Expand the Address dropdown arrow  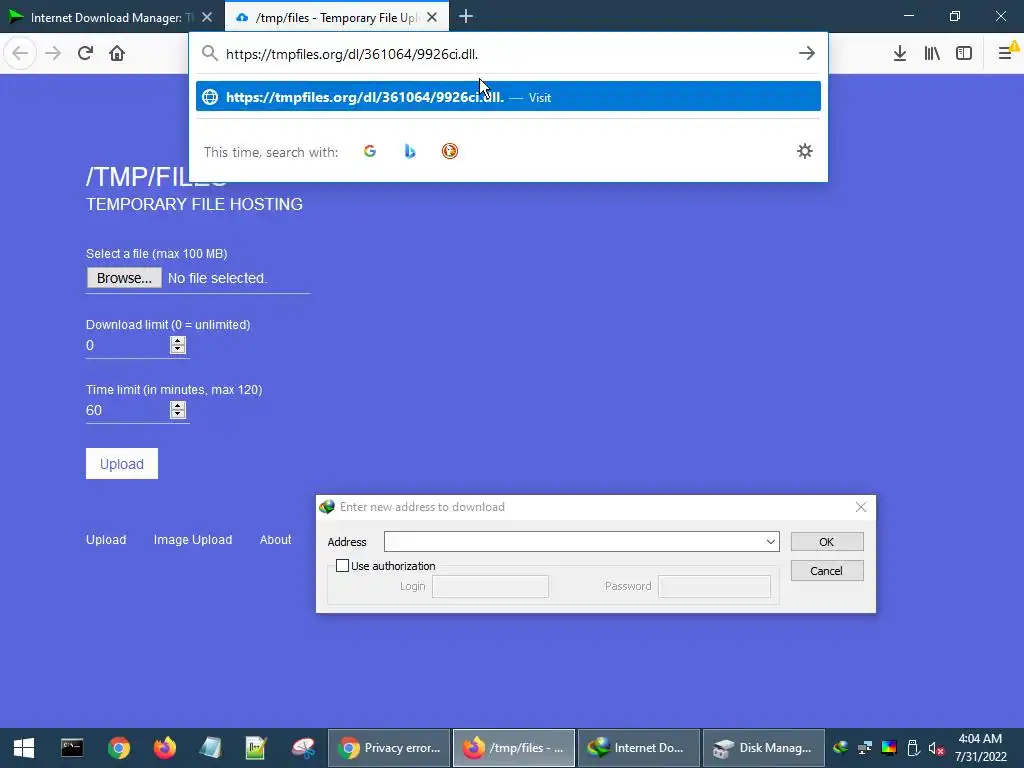(771, 541)
